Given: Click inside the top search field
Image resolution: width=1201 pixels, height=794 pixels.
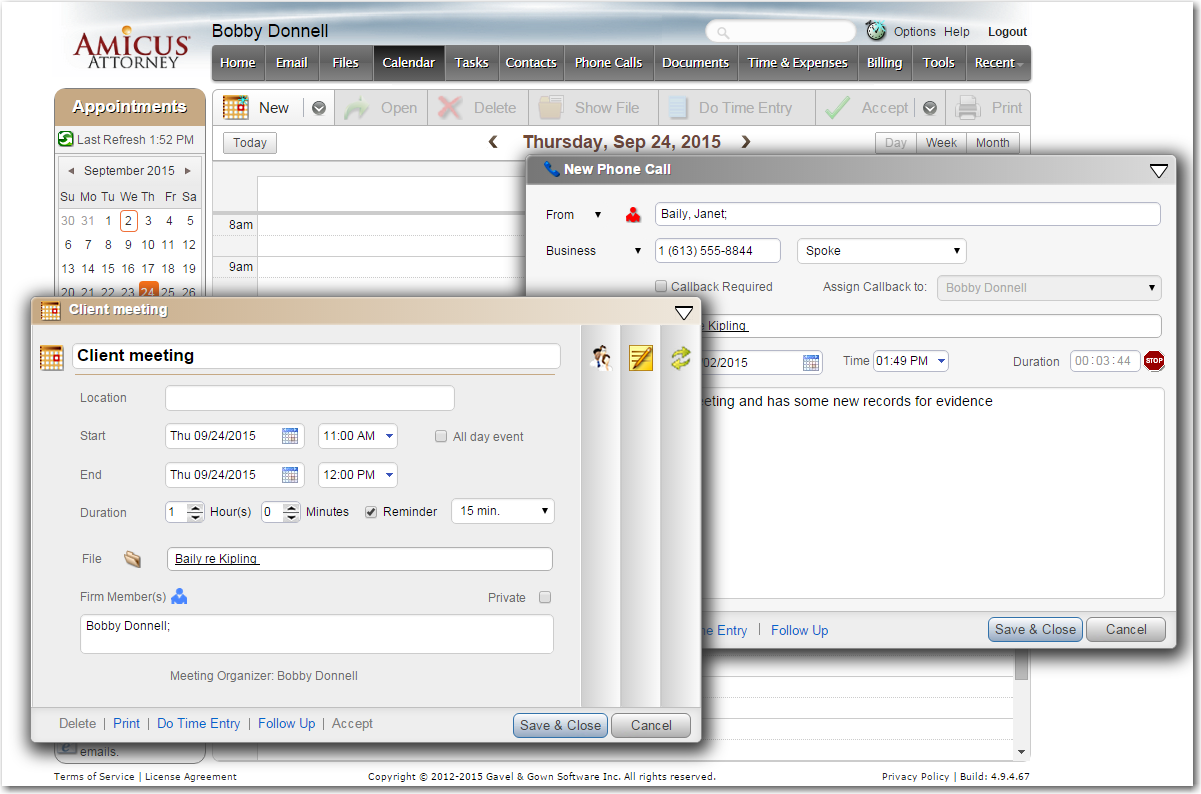Looking at the screenshot, I should (x=780, y=31).
